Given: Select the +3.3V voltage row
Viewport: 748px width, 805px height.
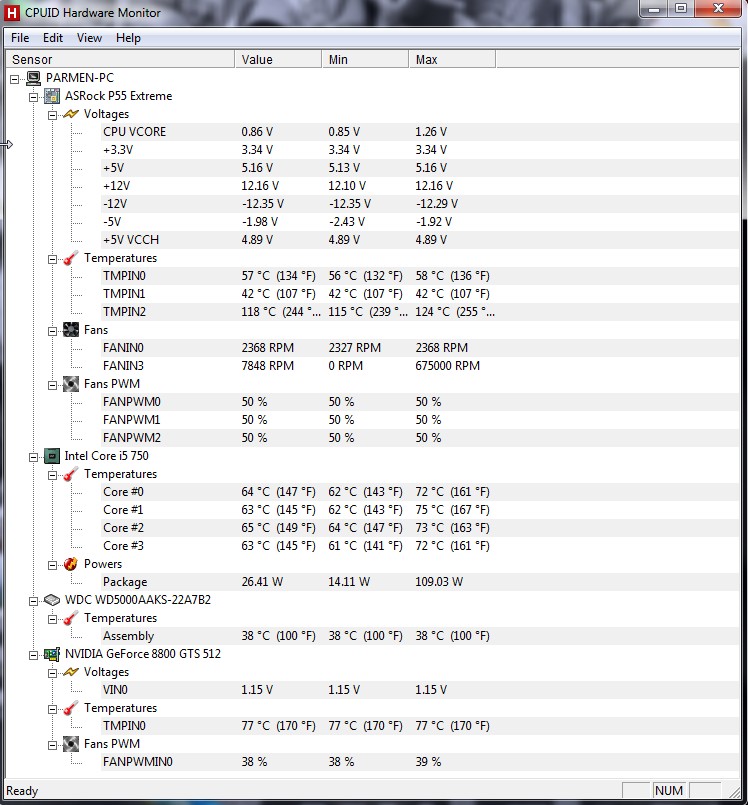Looking at the screenshot, I should point(420,150).
